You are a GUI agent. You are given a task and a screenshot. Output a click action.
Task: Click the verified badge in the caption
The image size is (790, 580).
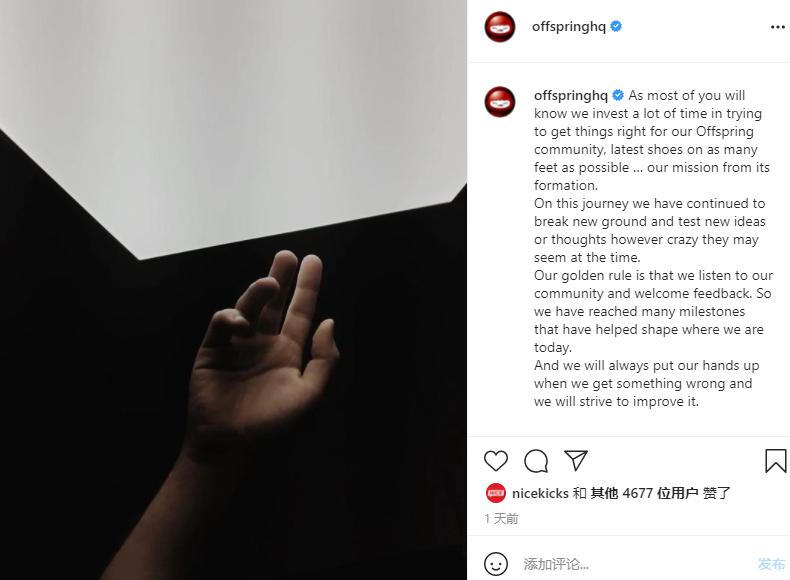(x=618, y=95)
